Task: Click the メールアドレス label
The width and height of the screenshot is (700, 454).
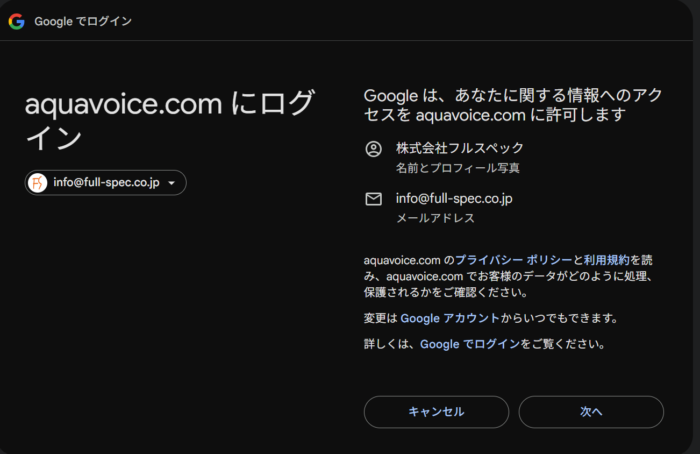Action: [435, 218]
